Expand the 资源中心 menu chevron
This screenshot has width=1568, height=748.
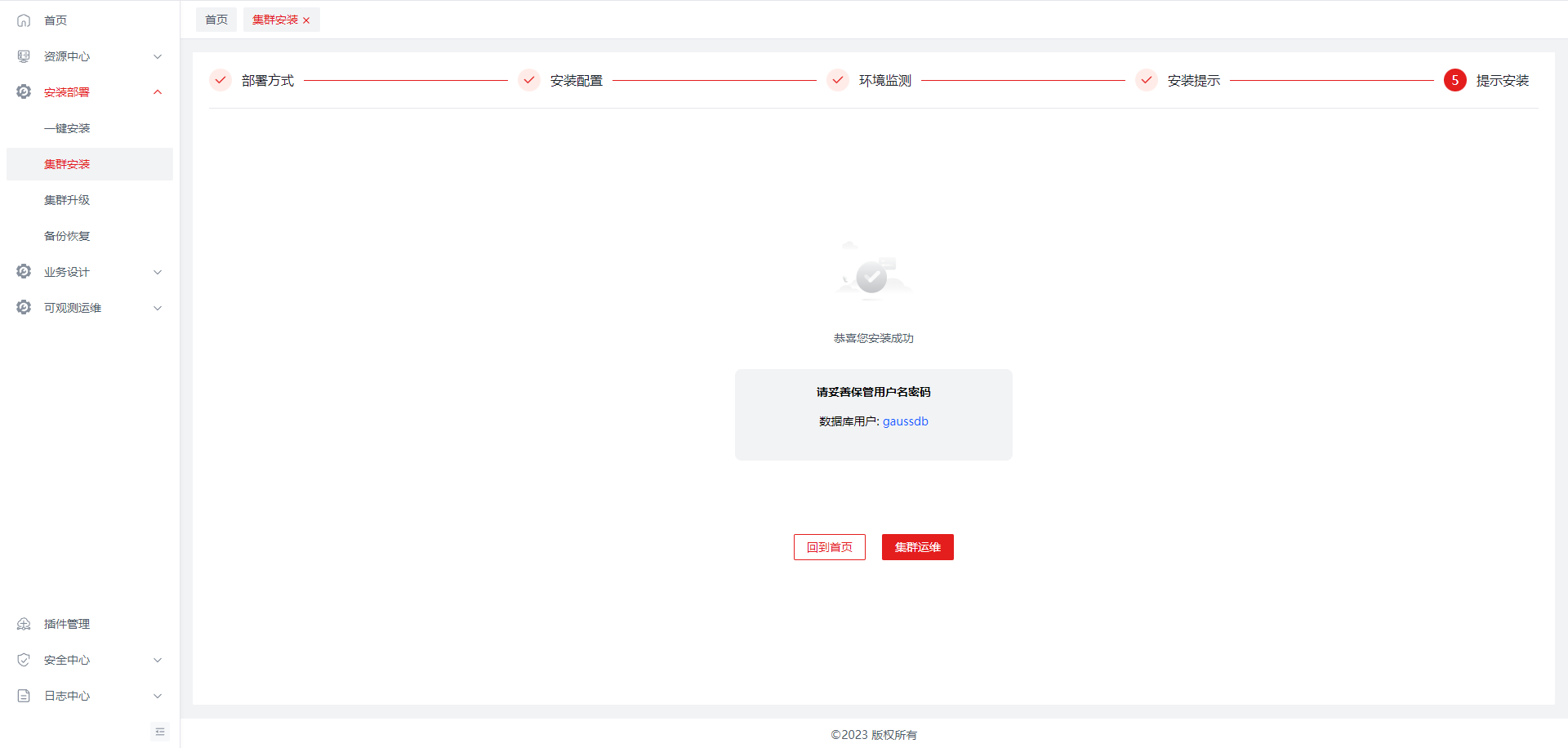158,56
